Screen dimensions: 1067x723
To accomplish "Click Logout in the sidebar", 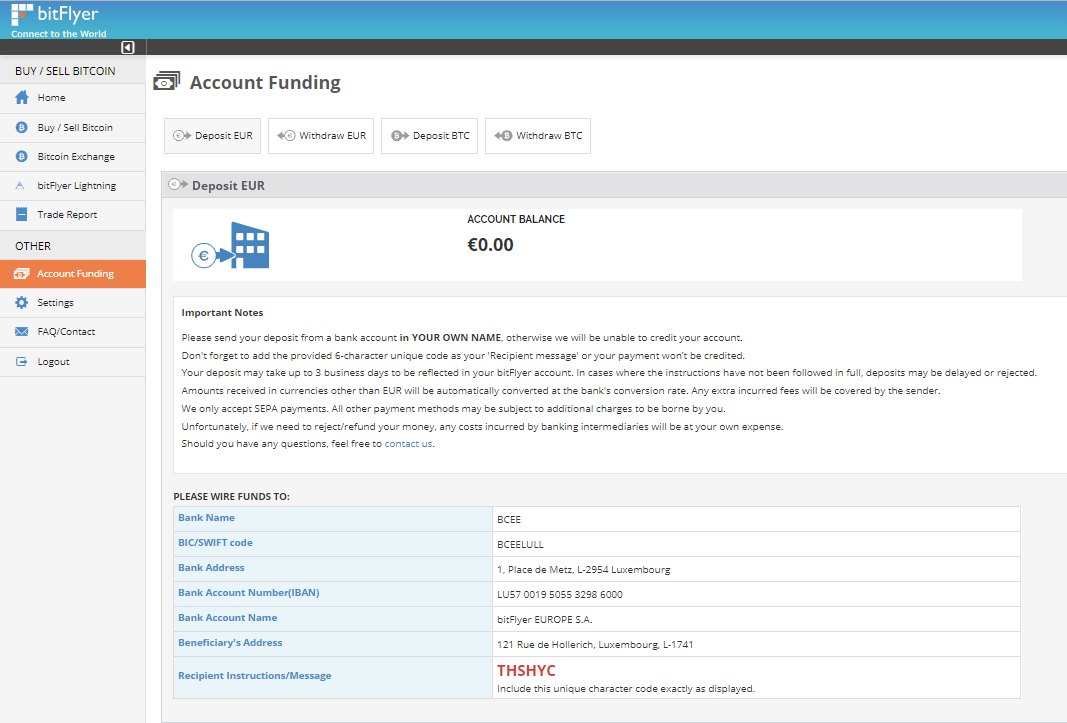I will click(73, 362).
